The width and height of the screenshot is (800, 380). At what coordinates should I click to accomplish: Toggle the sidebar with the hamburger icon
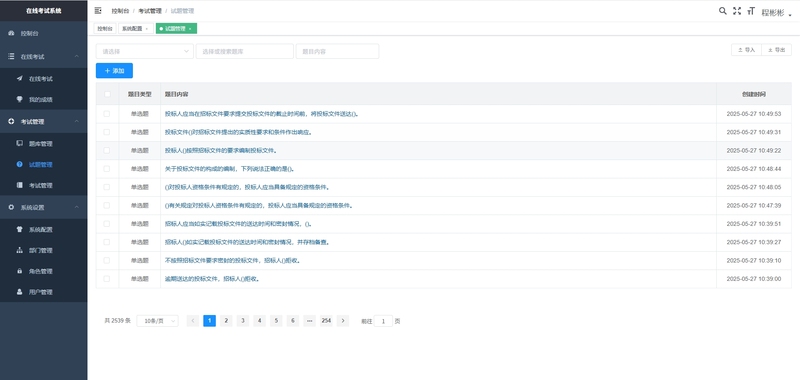pos(98,11)
